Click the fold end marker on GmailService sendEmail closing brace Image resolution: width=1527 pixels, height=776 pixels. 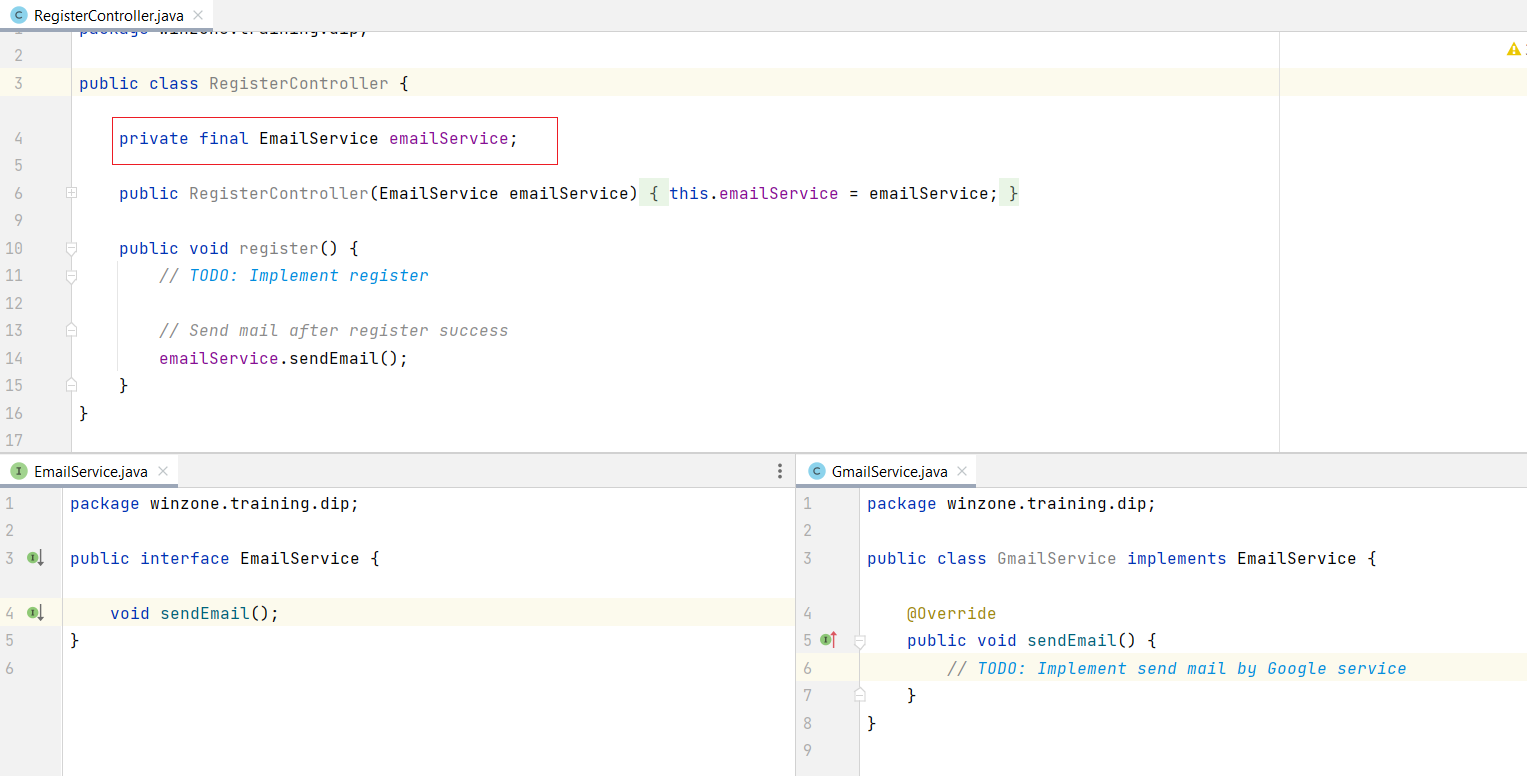(858, 693)
